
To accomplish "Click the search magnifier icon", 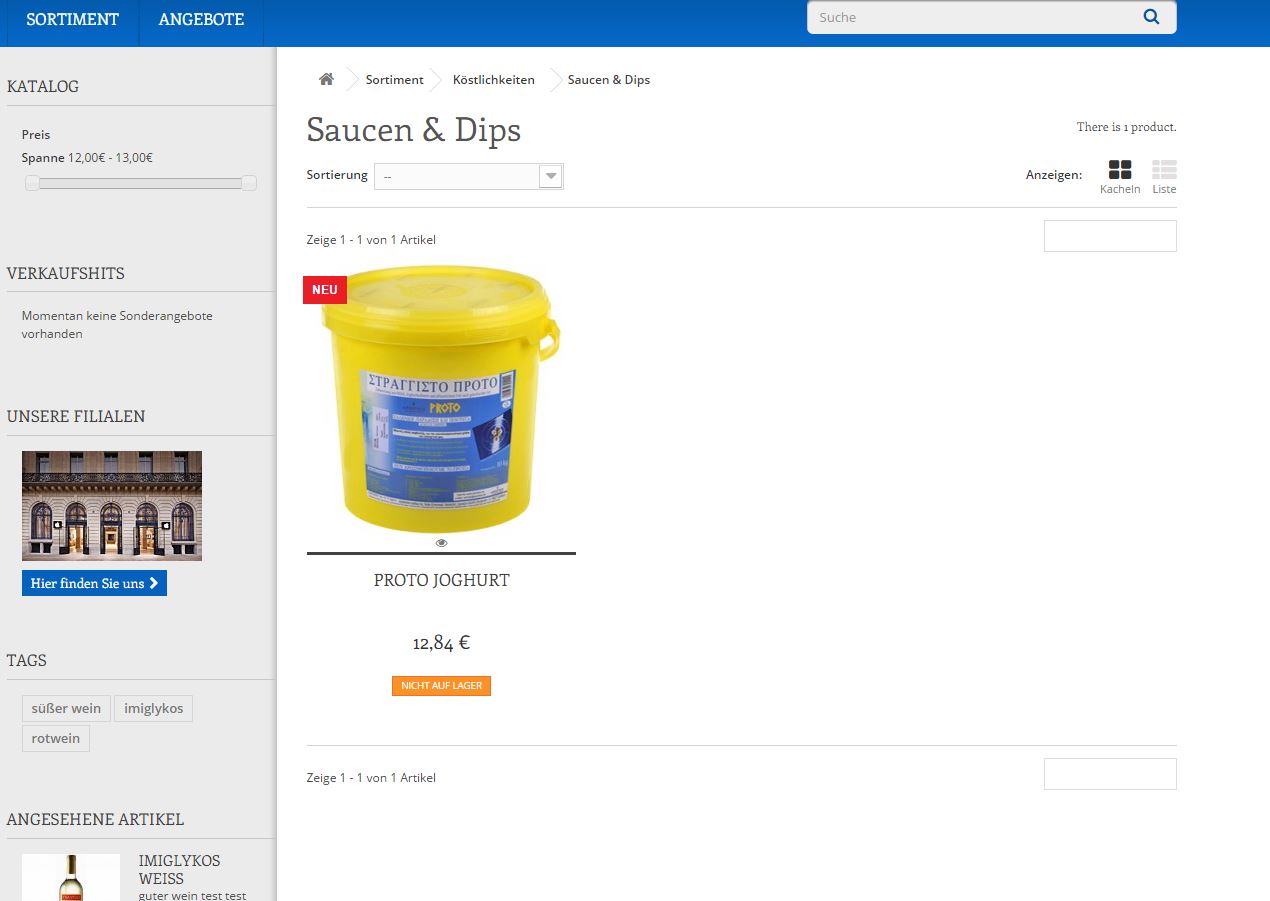I will pyautogui.click(x=1151, y=17).
